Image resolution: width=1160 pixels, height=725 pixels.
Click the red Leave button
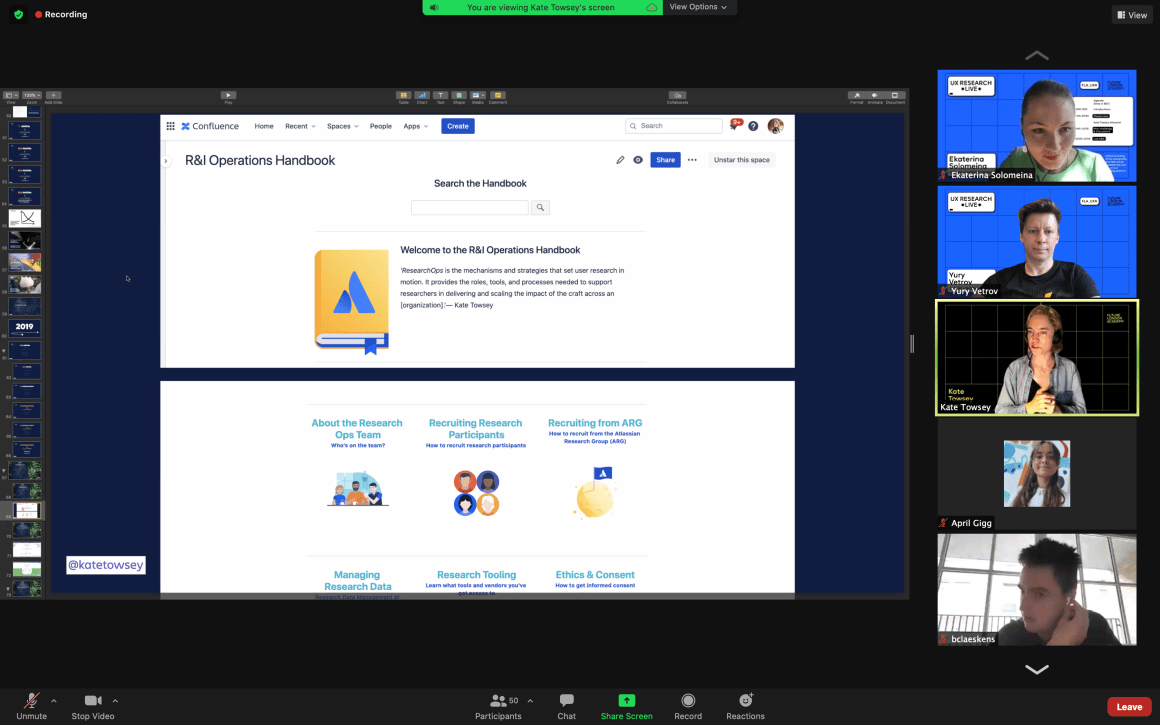pyautogui.click(x=1129, y=707)
